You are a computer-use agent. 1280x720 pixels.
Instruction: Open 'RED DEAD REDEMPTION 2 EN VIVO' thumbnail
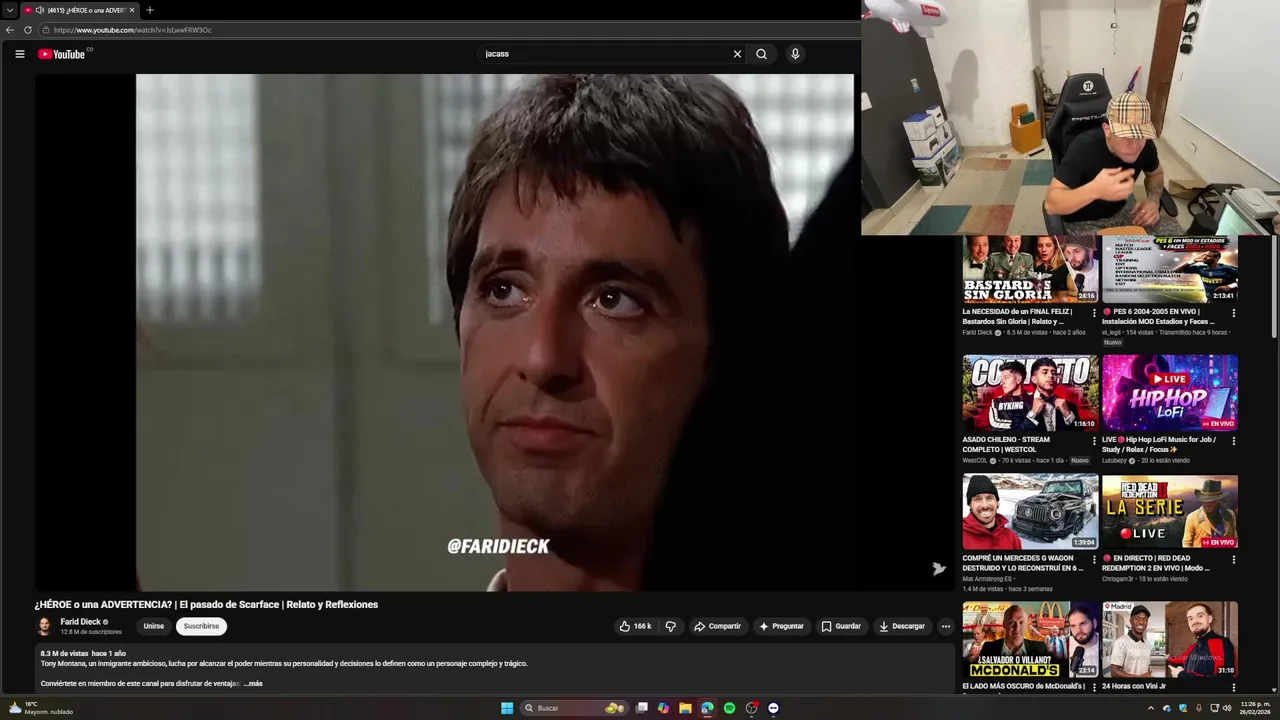(1170, 511)
